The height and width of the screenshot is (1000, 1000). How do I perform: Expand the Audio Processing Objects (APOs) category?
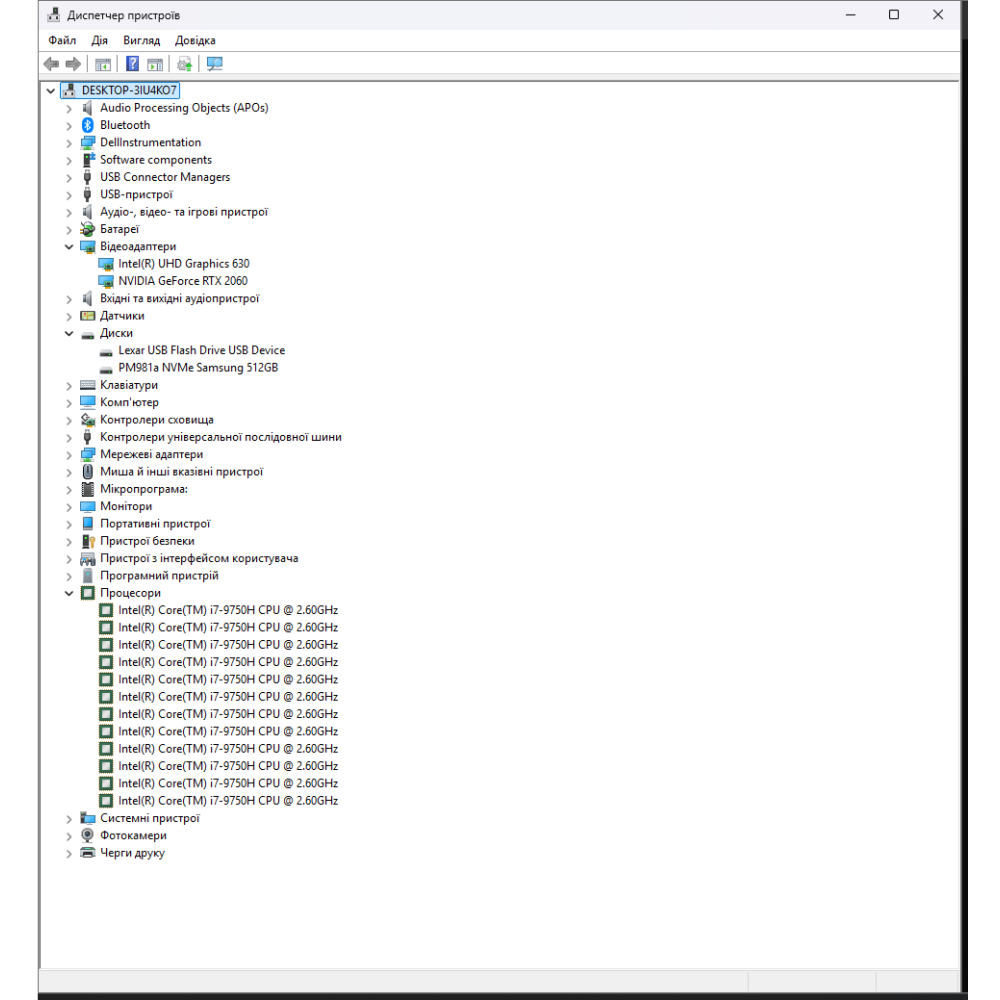(x=70, y=108)
